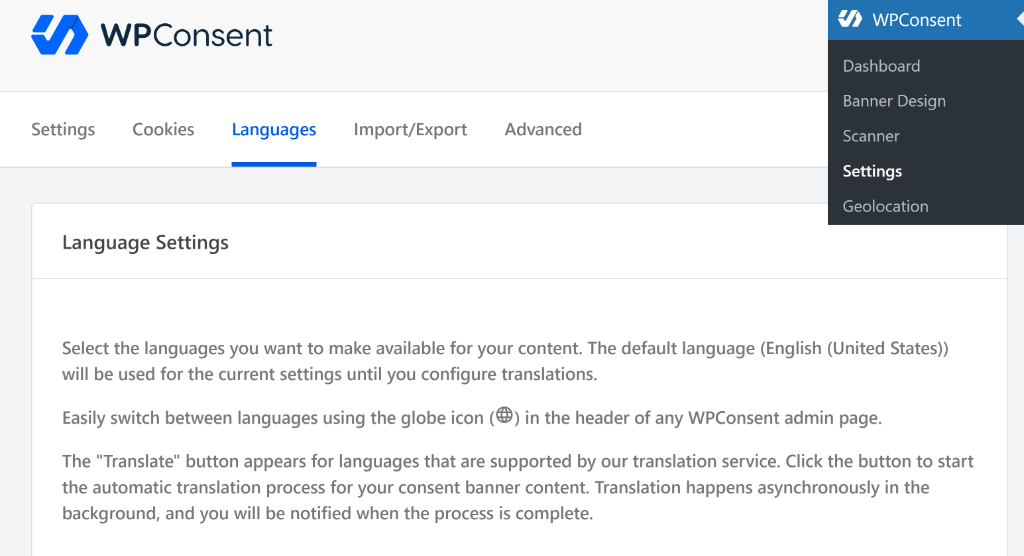Image resolution: width=1024 pixels, height=556 pixels.
Task: Navigate to Banner Design in the sidebar
Action: pyautogui.click(x=894, y=101)
